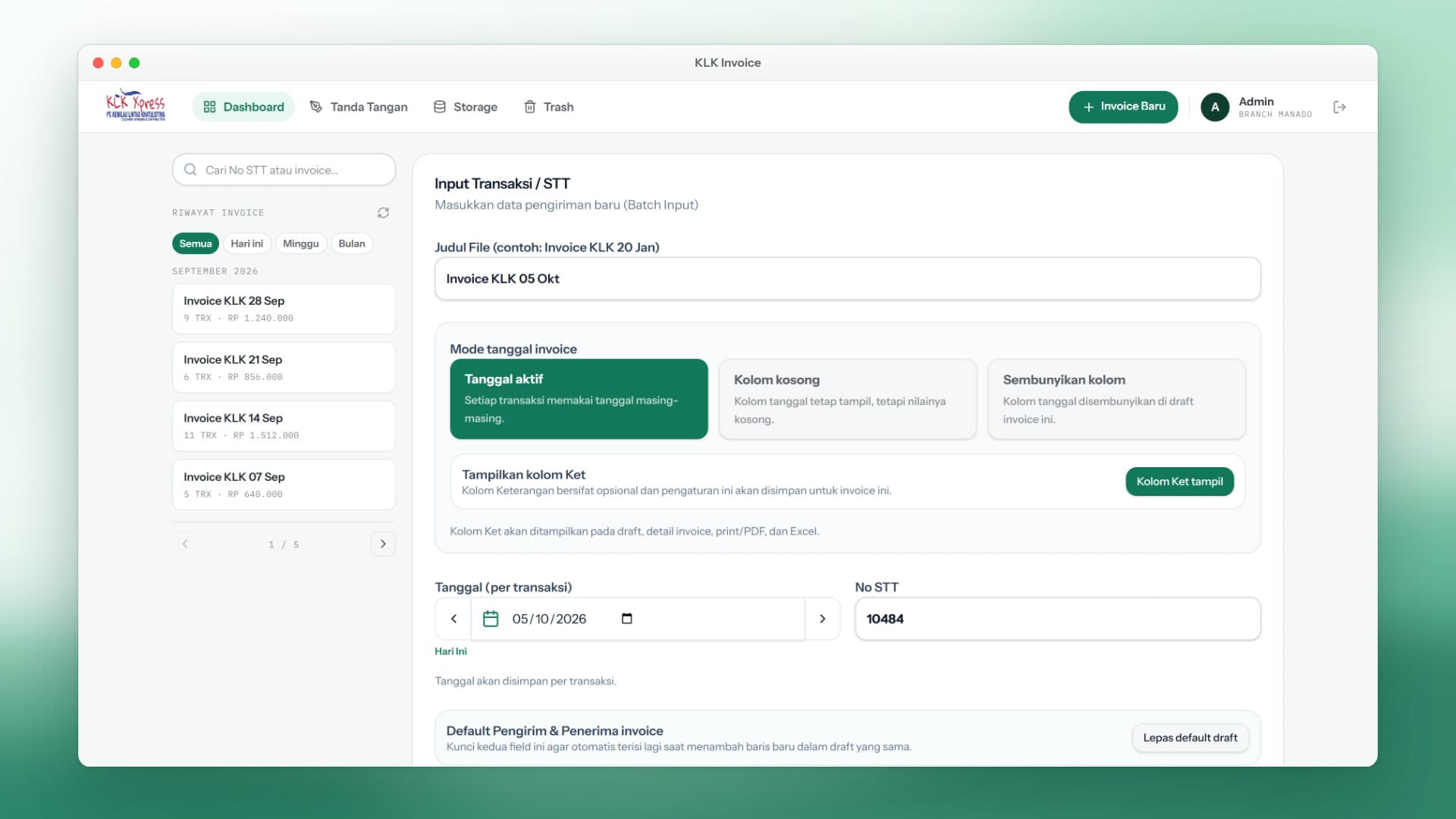This screenshot has height=819, width=1456.
Task: Click the Judul File input field
Action: click(847, 278)
